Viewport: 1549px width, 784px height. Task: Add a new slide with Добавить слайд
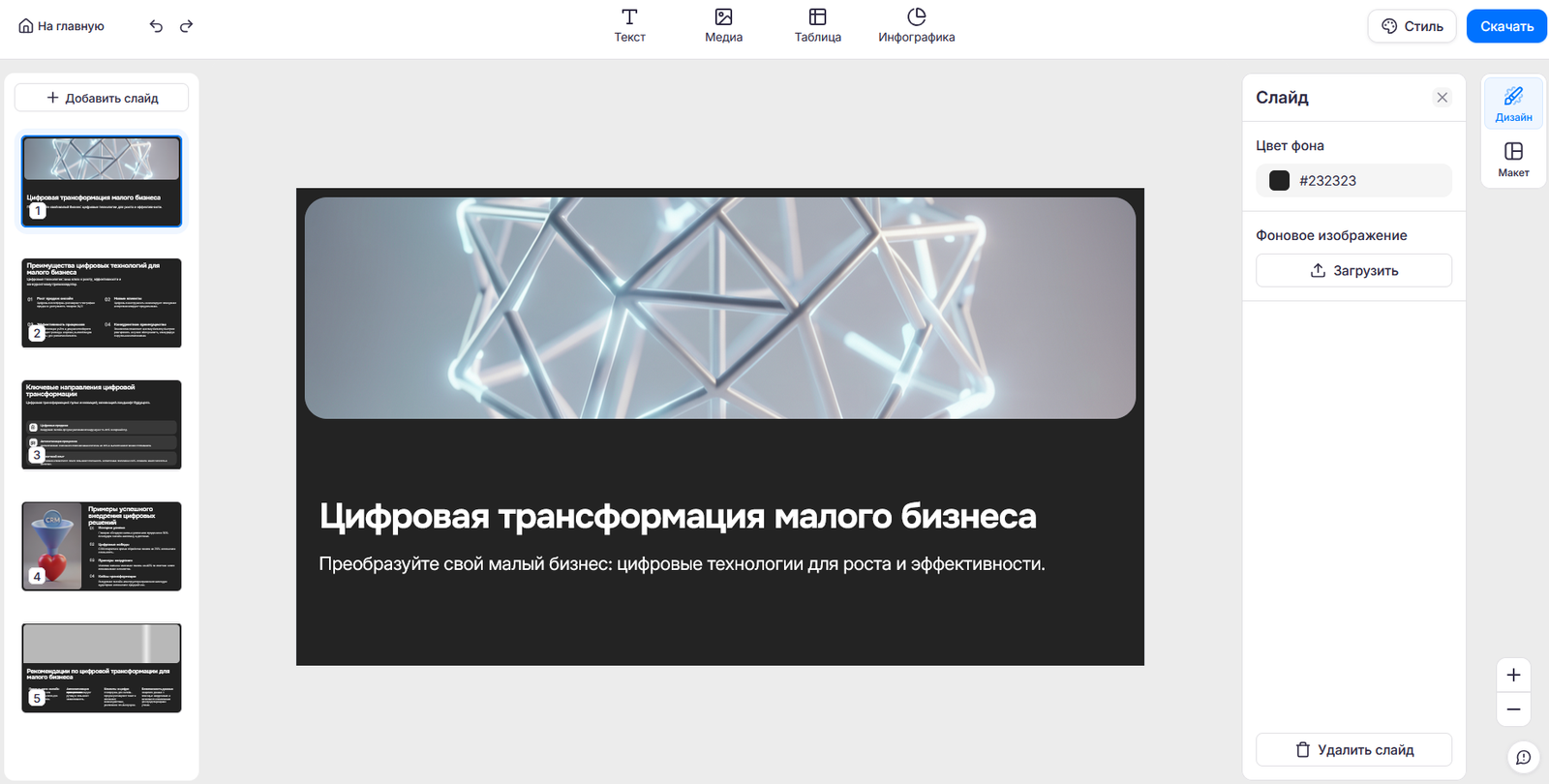coord(102,98)
